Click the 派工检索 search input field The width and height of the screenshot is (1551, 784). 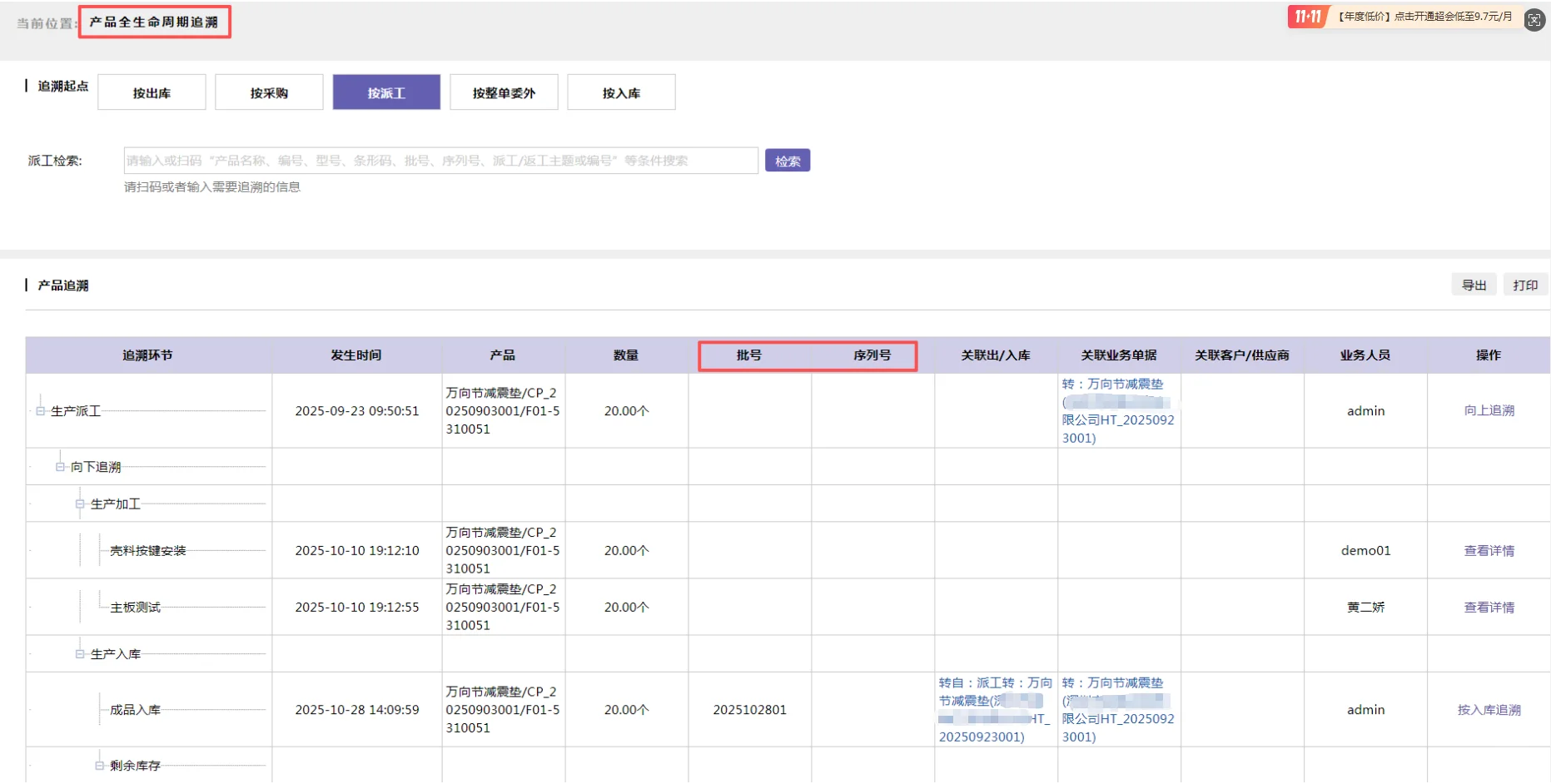[x=440, y=160]
